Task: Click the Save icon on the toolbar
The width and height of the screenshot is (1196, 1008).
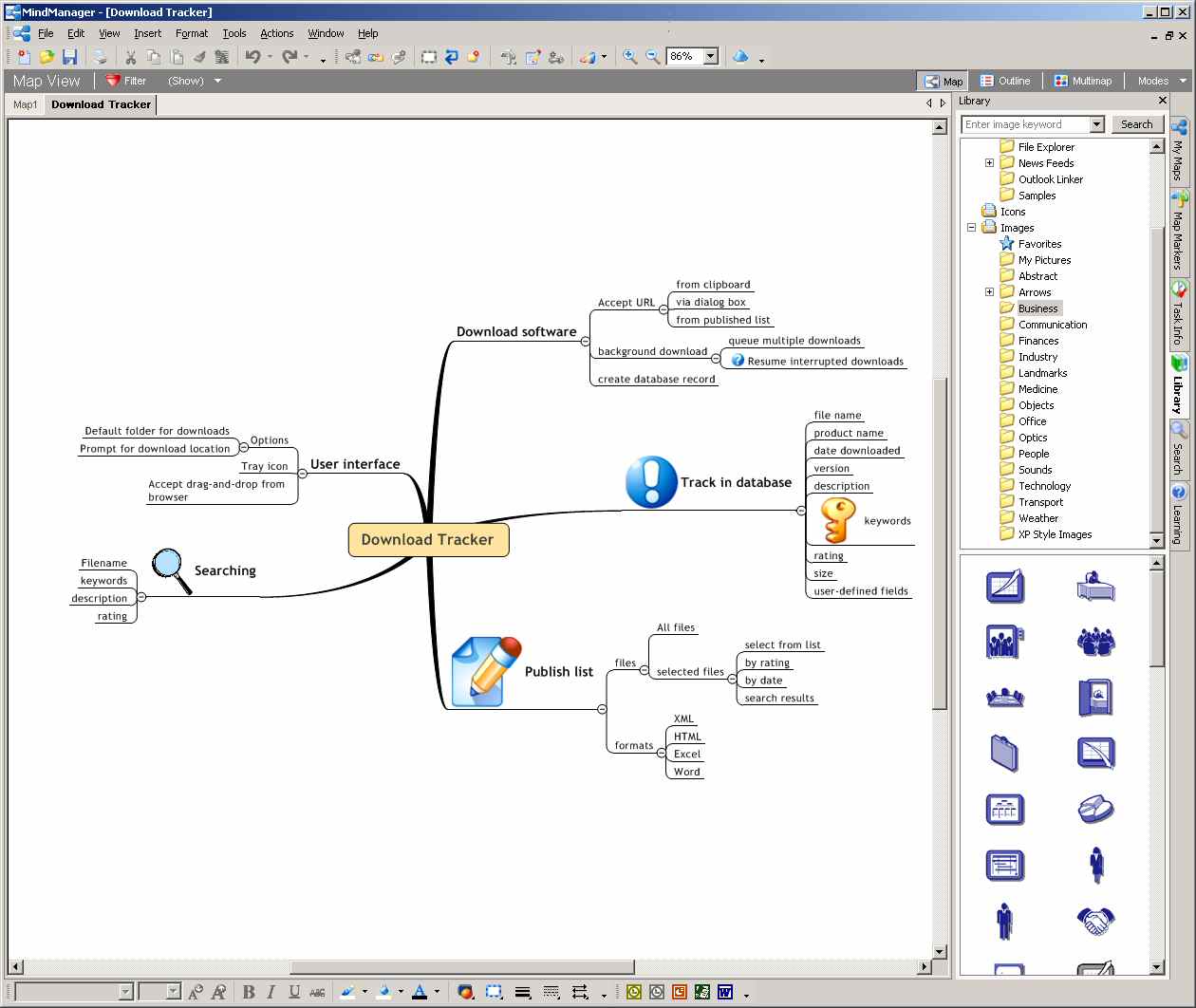Action: pos(69,56)
